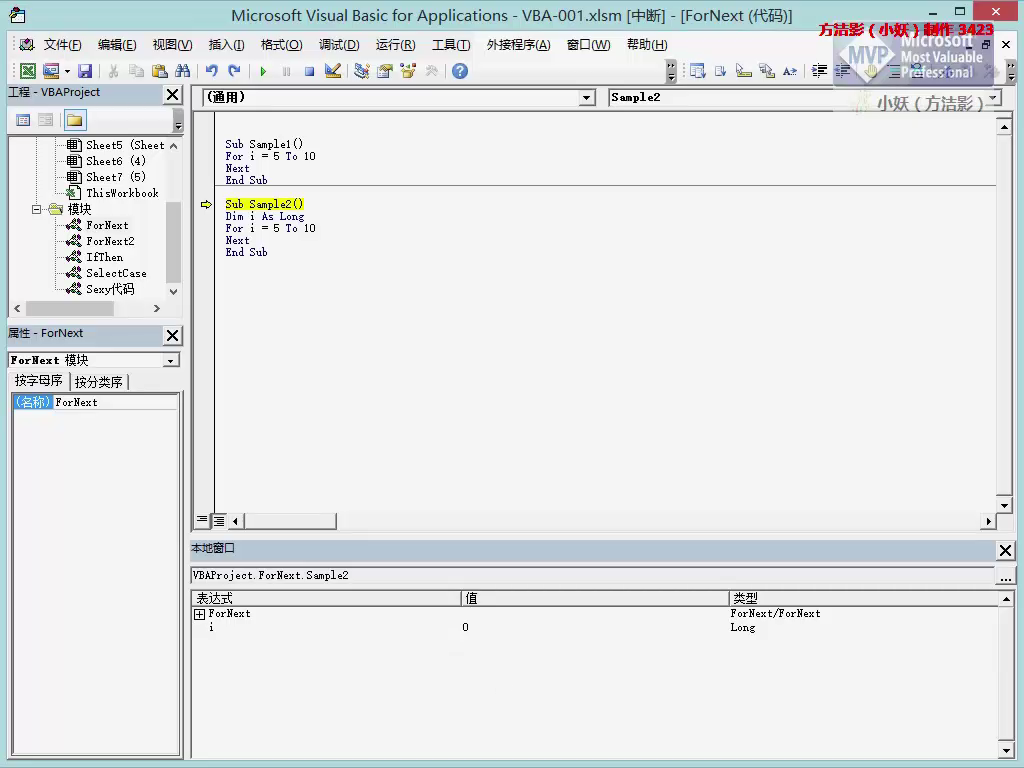
Task: Click List Properties/Methods edit toolbar icon
Action: (697, 71)
